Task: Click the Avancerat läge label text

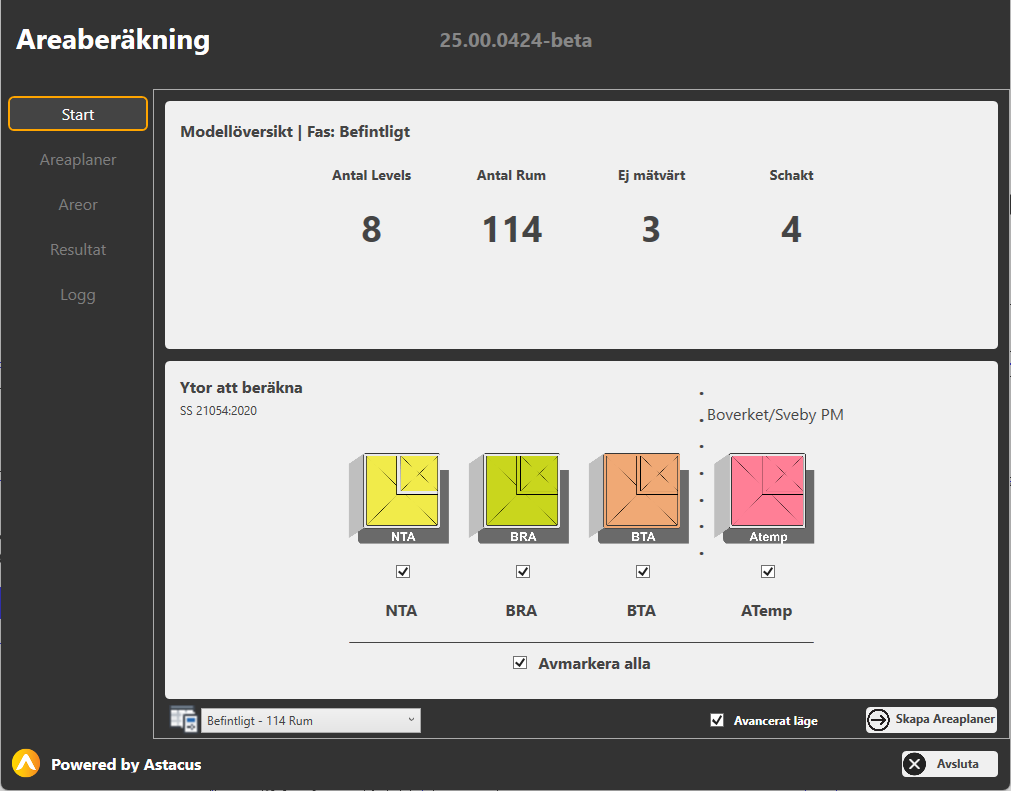Action: (776, 721)
